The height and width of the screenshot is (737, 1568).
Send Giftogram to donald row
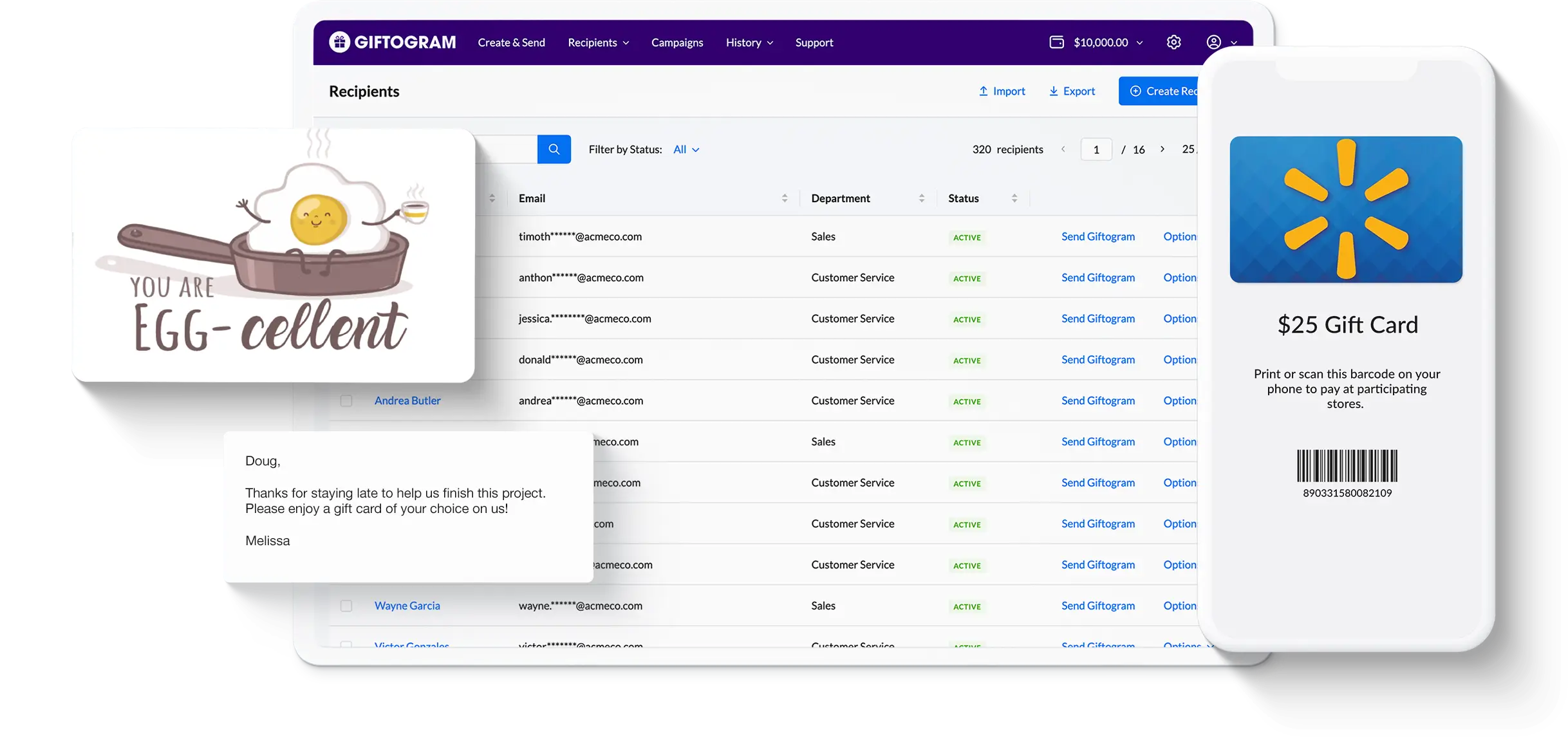pos(1098,360)
